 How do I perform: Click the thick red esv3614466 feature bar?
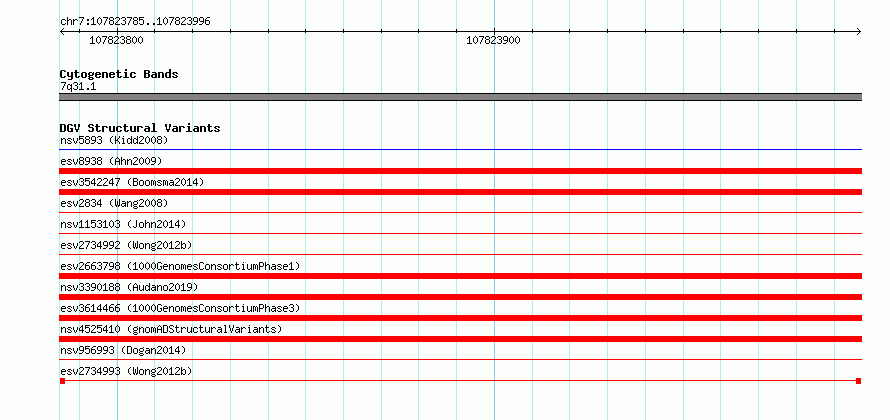pos(461,318)
